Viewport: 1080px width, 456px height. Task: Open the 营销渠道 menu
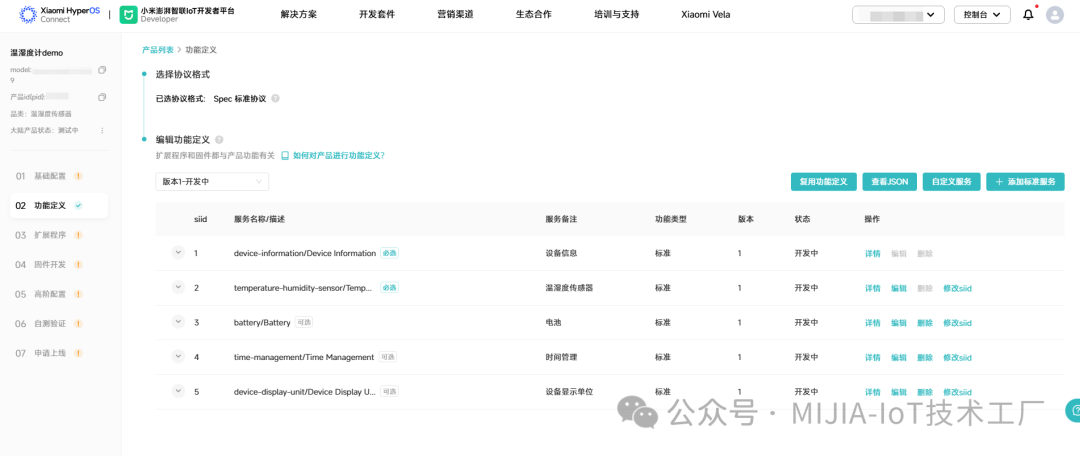[455, 14]
